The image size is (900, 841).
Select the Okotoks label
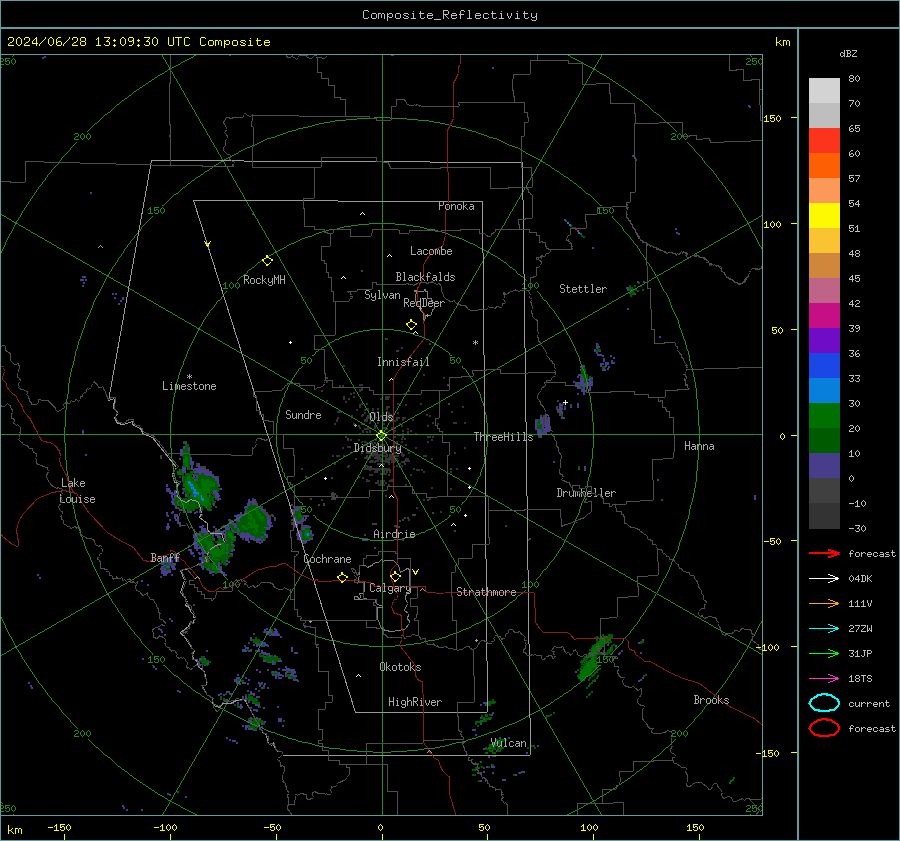(400, 667)
